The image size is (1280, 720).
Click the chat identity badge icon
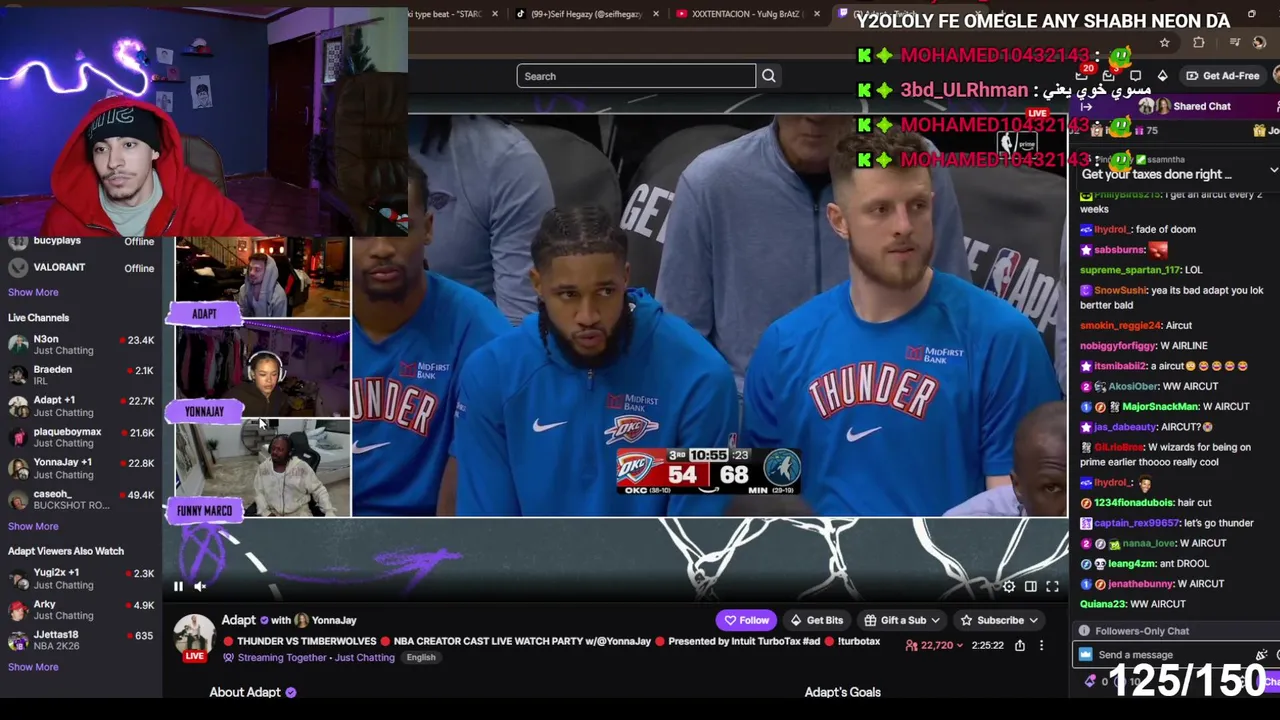tap(1086, 655)
